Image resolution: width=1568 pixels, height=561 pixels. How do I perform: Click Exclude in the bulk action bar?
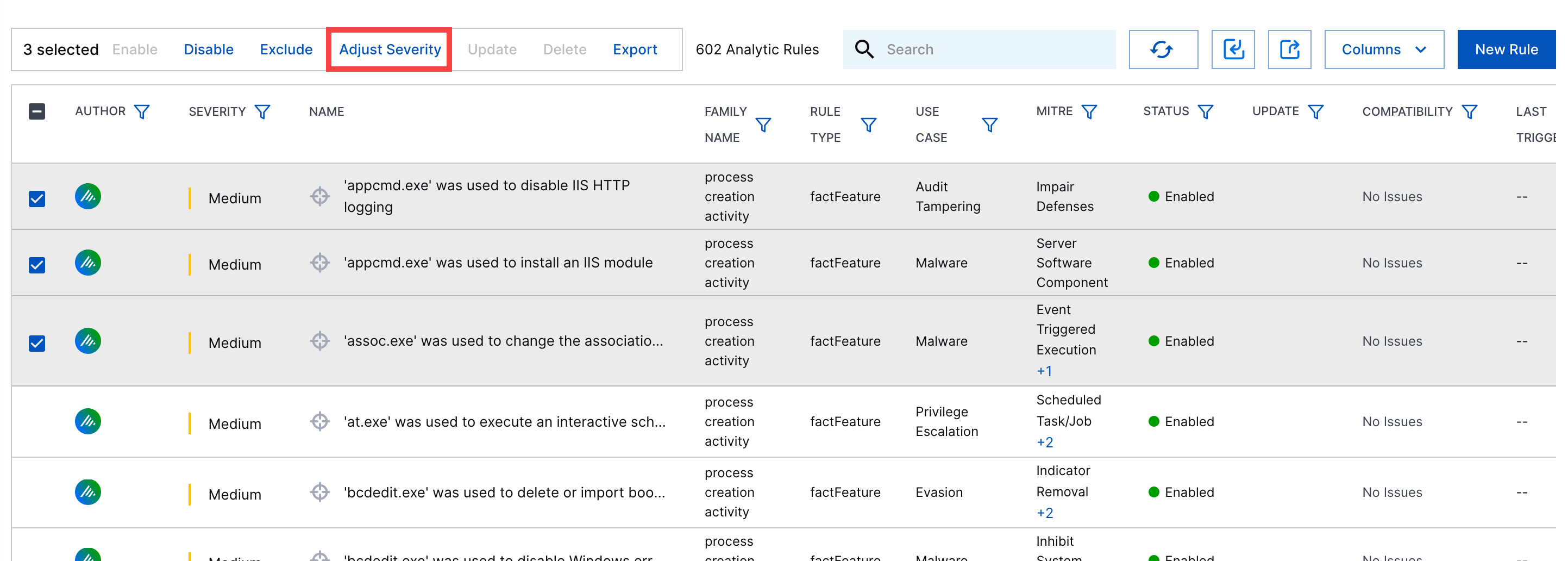coord(286,49)
